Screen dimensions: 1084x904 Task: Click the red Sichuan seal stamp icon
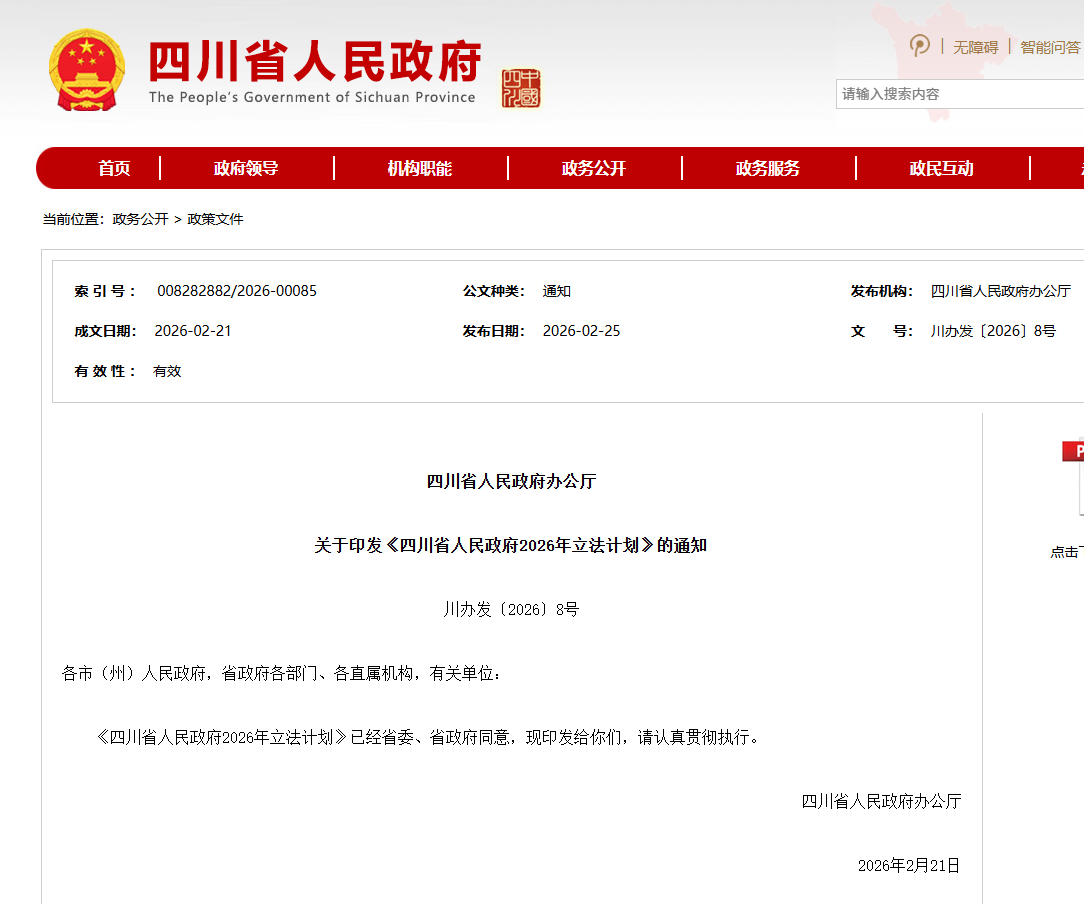point(521,88)
